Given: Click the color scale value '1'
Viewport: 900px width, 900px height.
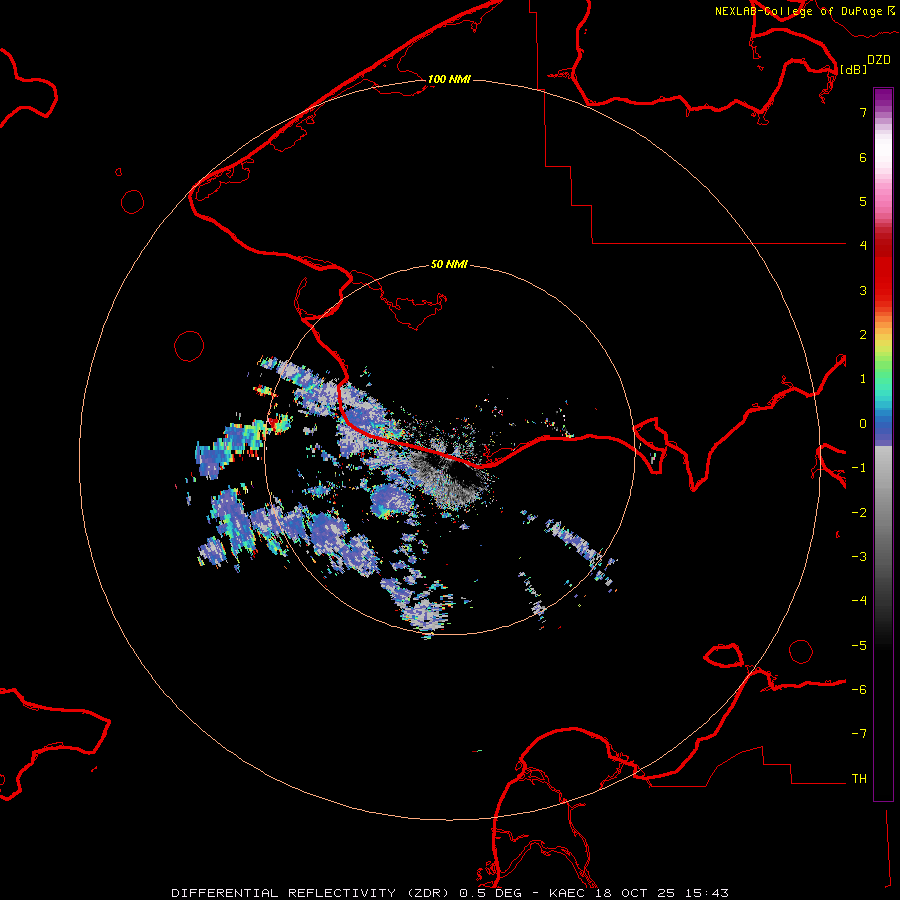Looking at the screenshot, I should (863, 379).
